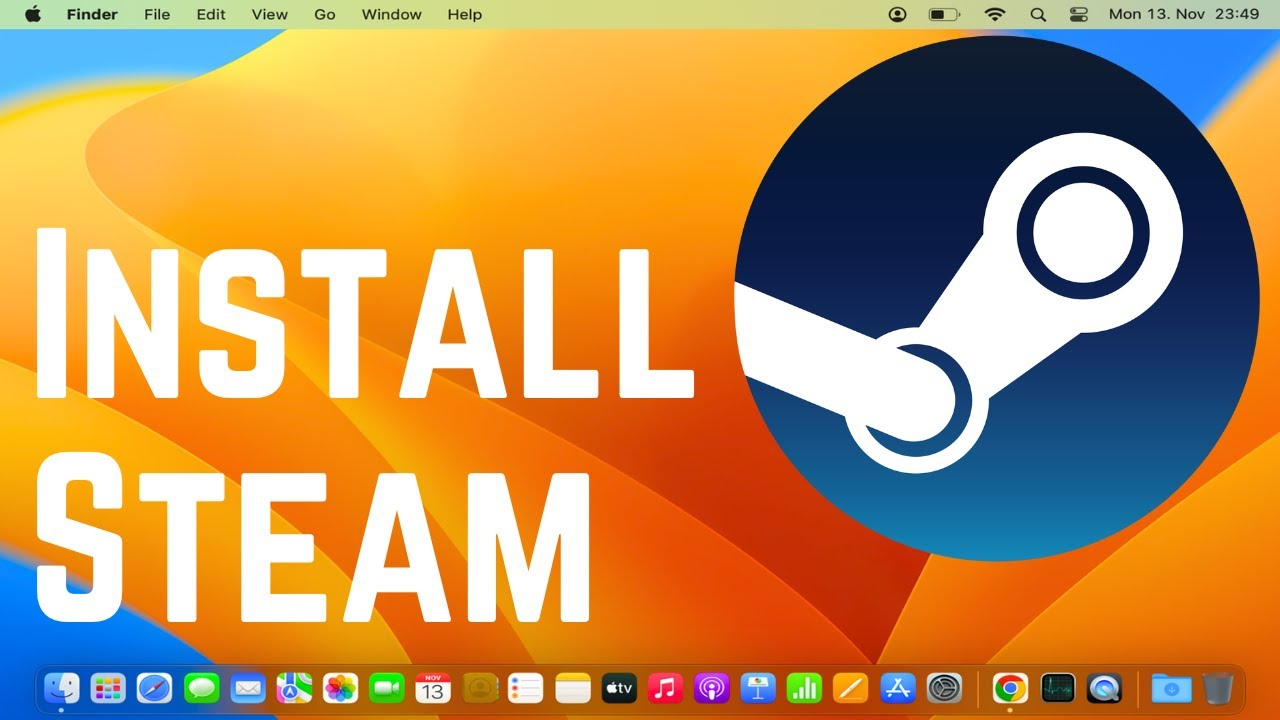Open the Downloads folder stack
Viewport: 1280px width, 720px height.
coord(1171,688)
